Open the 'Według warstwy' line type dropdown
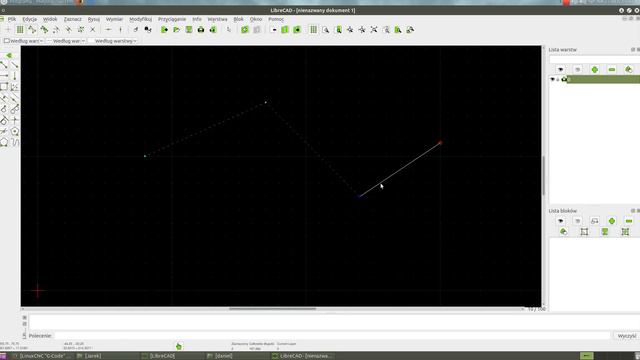The width and height of the screenshot is (640, 360). [113, 41]
